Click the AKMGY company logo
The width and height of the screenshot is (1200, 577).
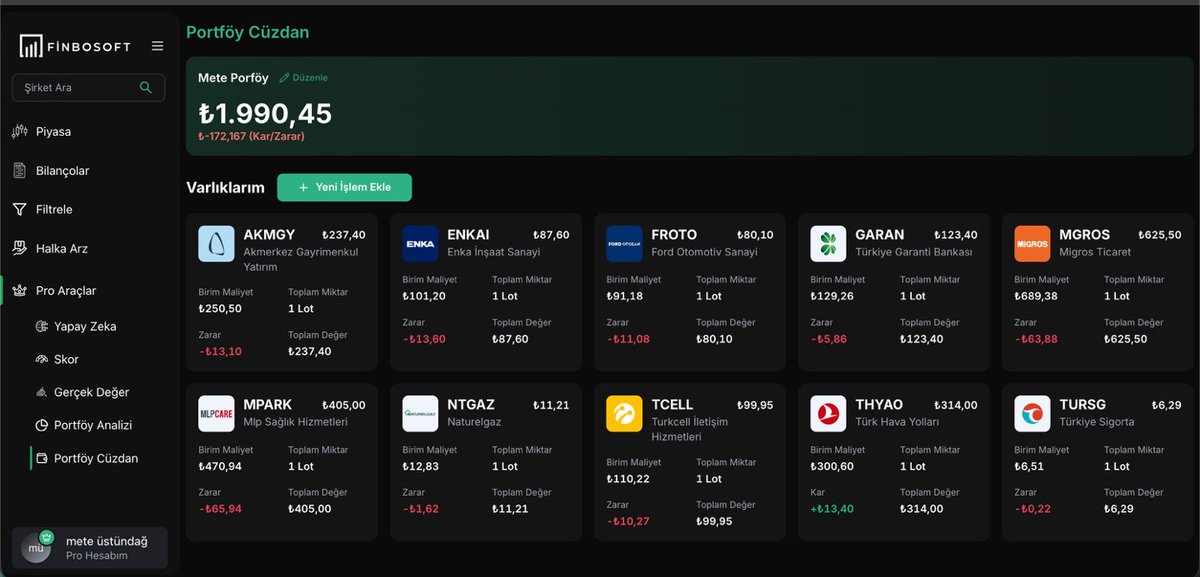click(x=217, y=244)
